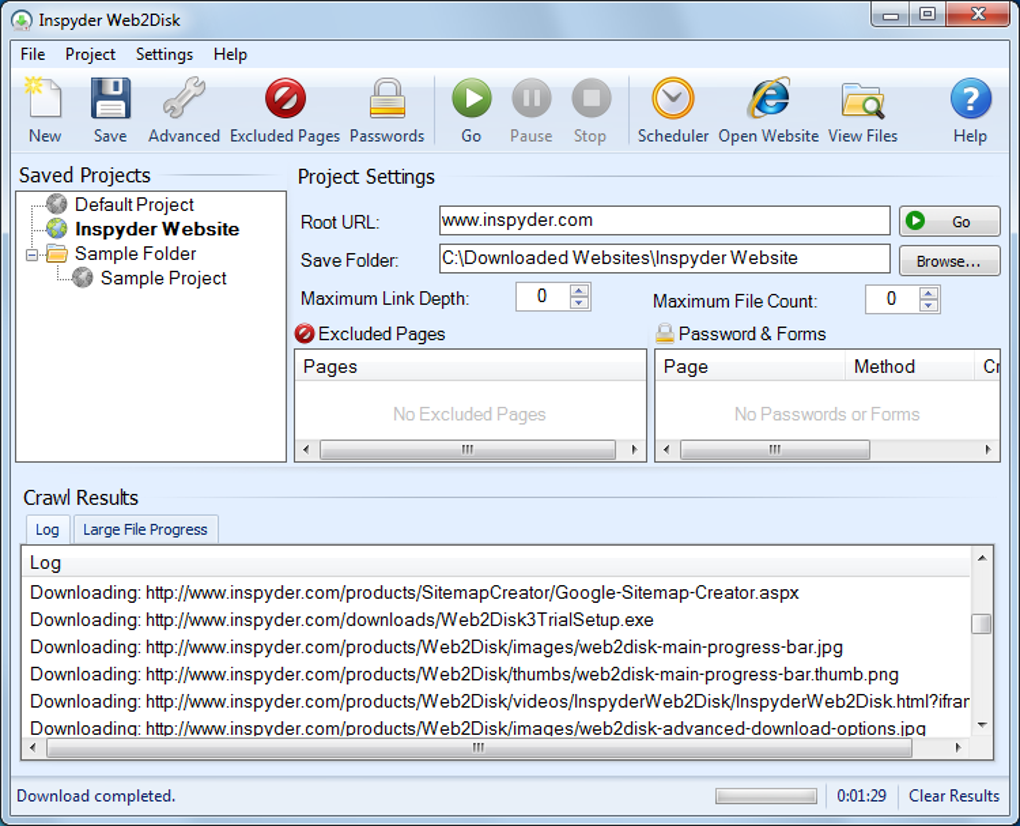Click the horizontal scrollbar under Excluded Pages
The image size is (1020, 826).
468,449
